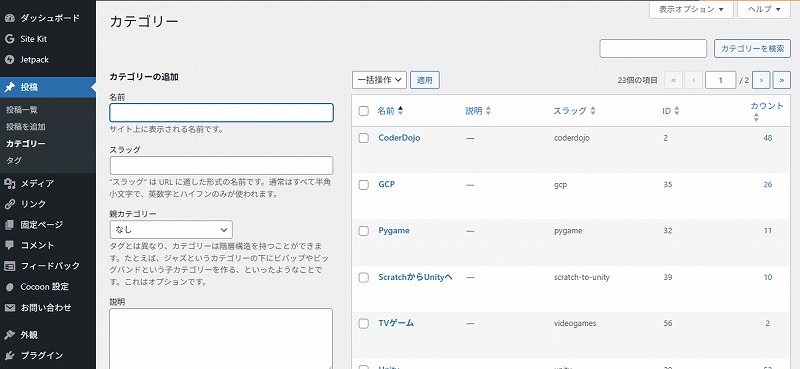Image resolution: width=800 pixels, height=369 pixels.
Task: Click sort arrows beside 説明 header
Action: (x=488, y=111)
